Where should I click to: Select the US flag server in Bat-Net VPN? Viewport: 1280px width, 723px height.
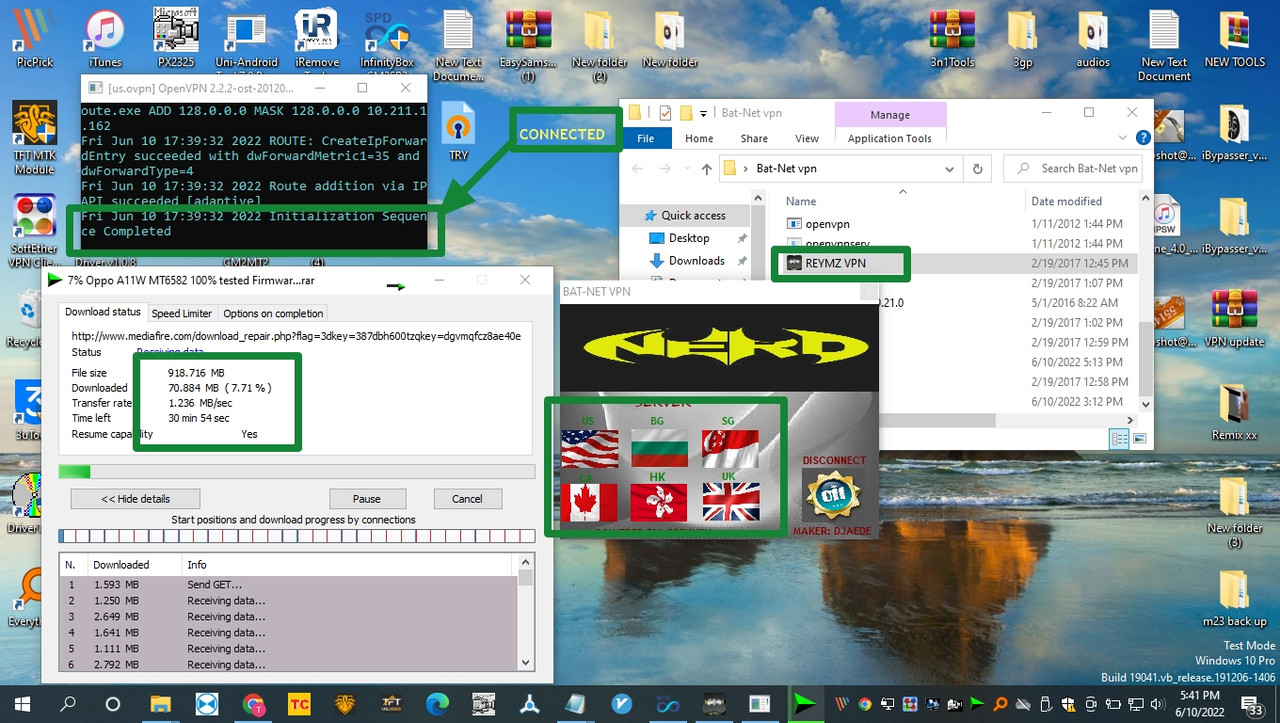(x=590, y=448)
